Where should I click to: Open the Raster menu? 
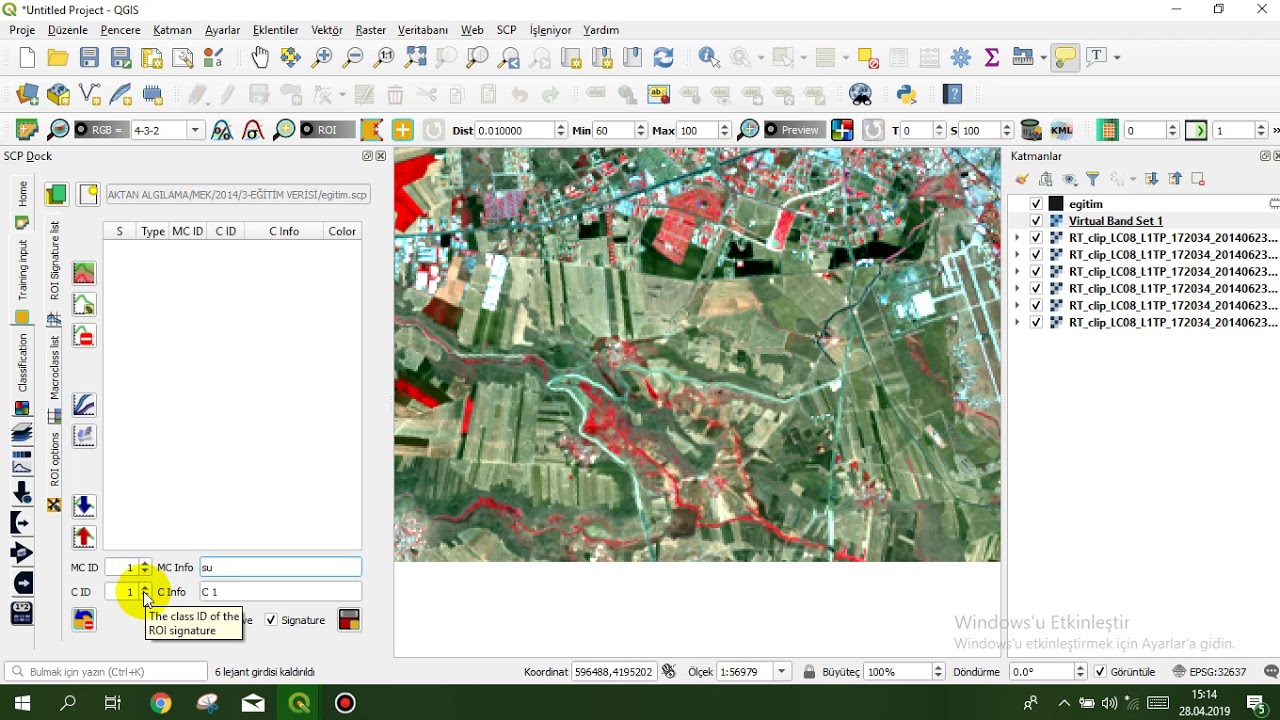click(371, 30)
